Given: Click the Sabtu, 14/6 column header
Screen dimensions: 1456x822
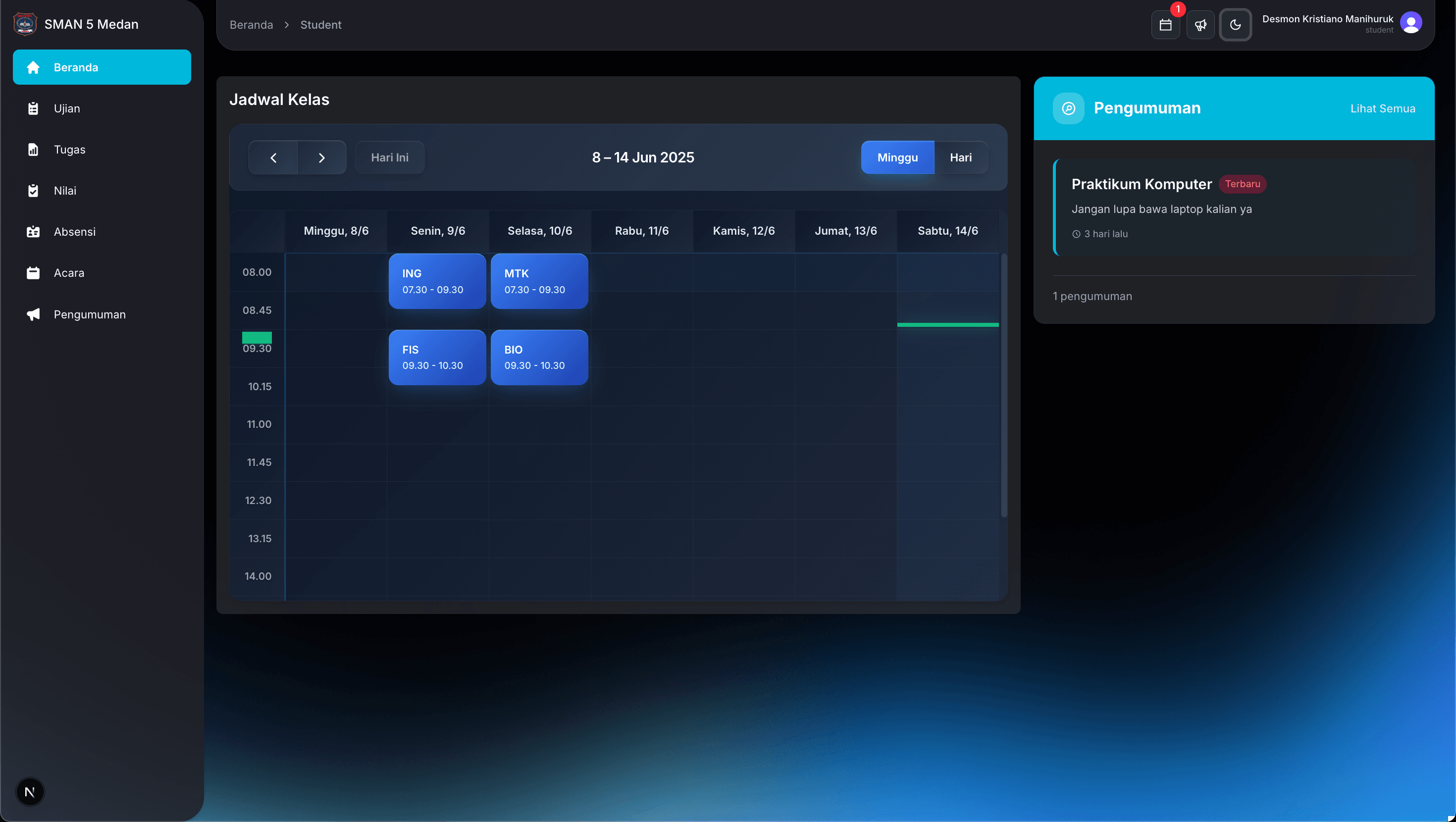Looking at the screenshot, I should point(948,231).
